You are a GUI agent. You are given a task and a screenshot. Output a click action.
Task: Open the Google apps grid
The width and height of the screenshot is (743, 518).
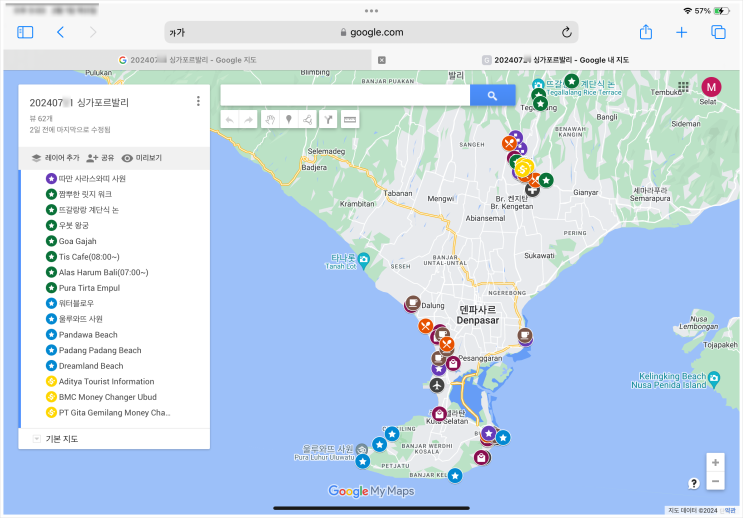(684, 88)
